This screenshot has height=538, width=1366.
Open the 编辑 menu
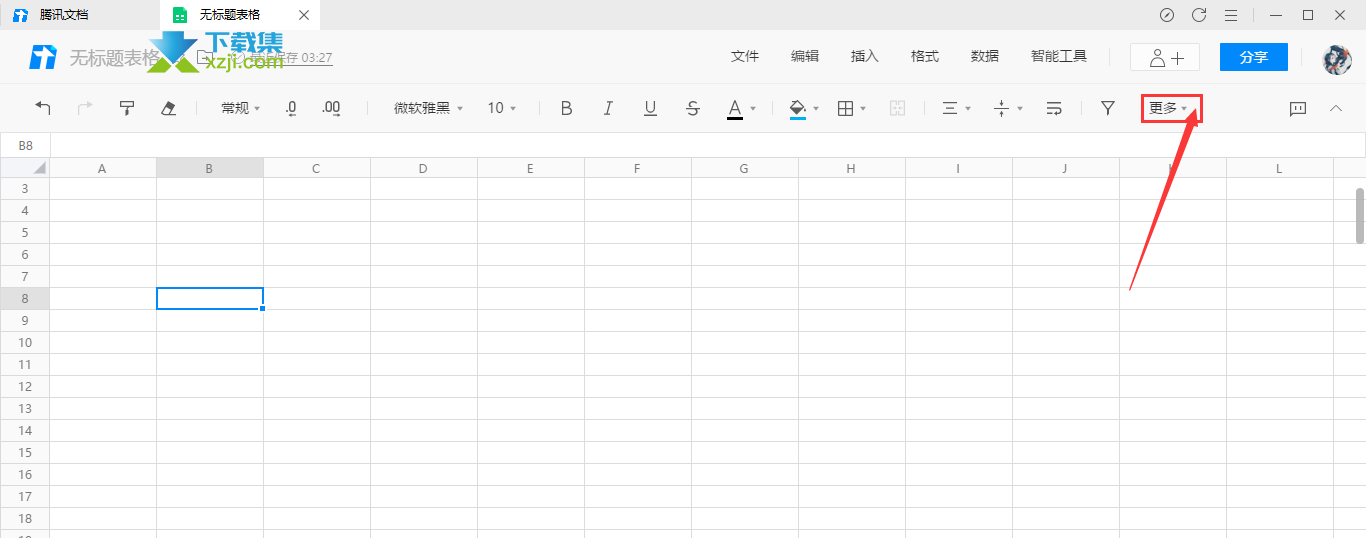tap(805, 57)
